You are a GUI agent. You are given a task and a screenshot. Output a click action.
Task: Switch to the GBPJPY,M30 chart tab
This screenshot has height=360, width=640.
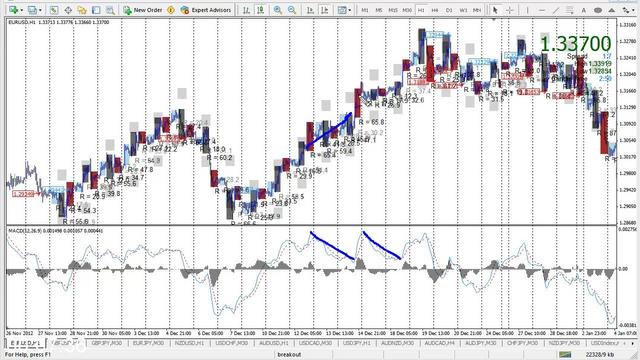[107, 343]
